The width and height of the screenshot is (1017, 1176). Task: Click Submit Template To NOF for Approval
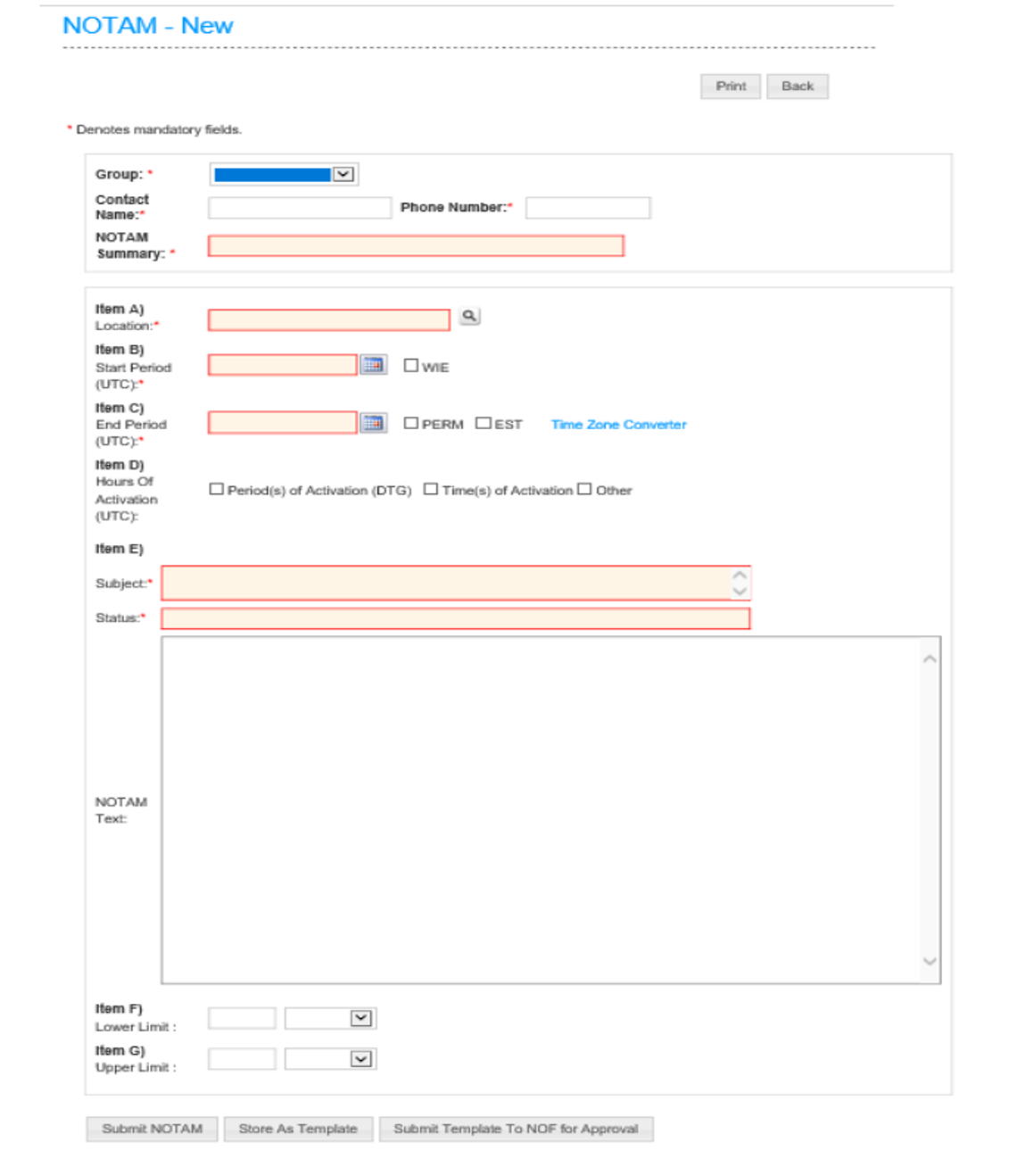(x=516, y=1129)
